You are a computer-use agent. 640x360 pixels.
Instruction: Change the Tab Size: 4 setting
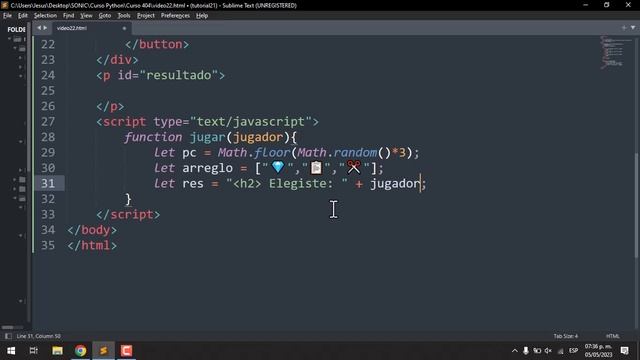tap(566, 336)
